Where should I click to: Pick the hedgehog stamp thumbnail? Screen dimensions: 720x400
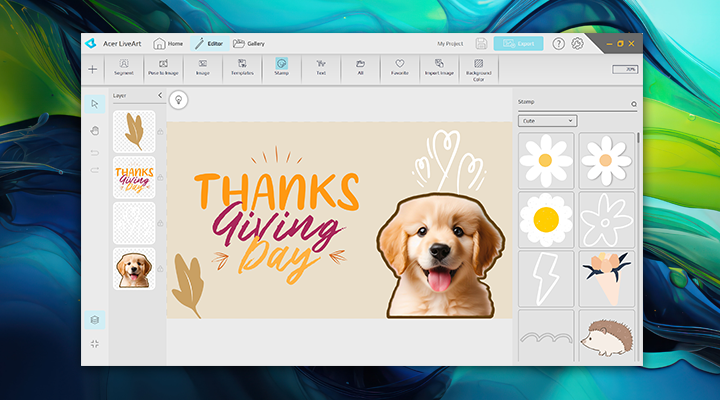606,336
